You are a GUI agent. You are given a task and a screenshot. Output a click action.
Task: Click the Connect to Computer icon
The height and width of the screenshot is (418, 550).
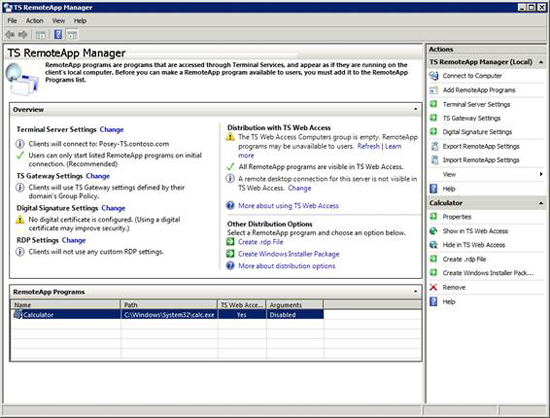pos(434,76)
